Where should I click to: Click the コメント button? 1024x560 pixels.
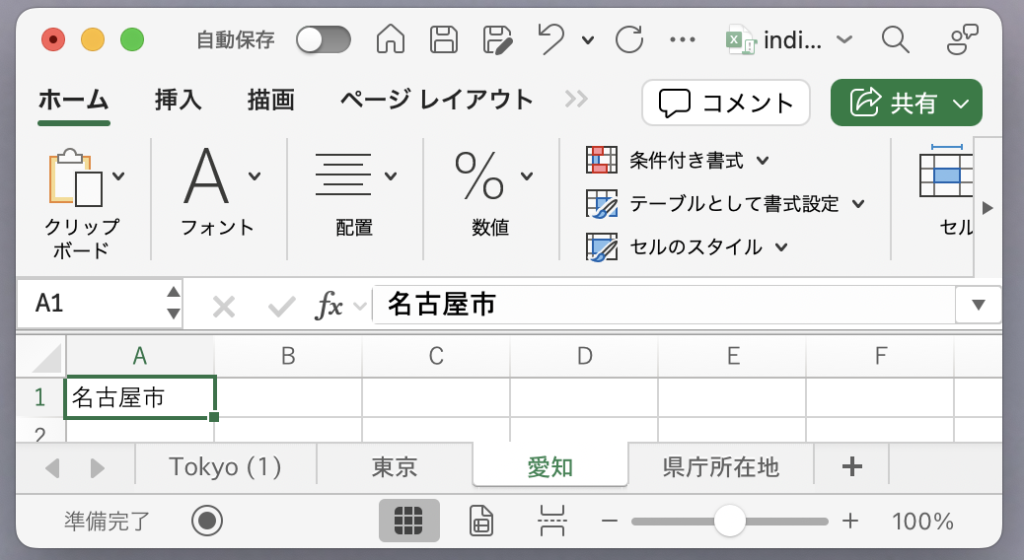point(726,103)
